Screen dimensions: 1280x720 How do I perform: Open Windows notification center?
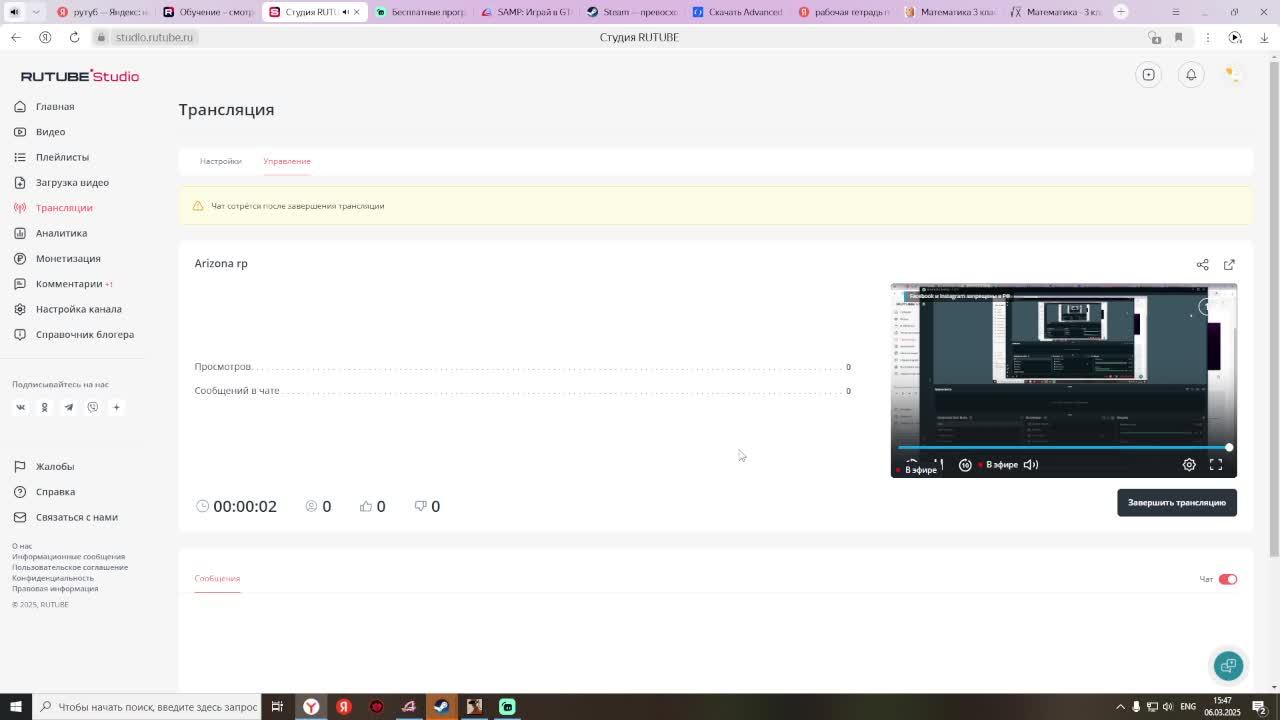(1259, 707)
